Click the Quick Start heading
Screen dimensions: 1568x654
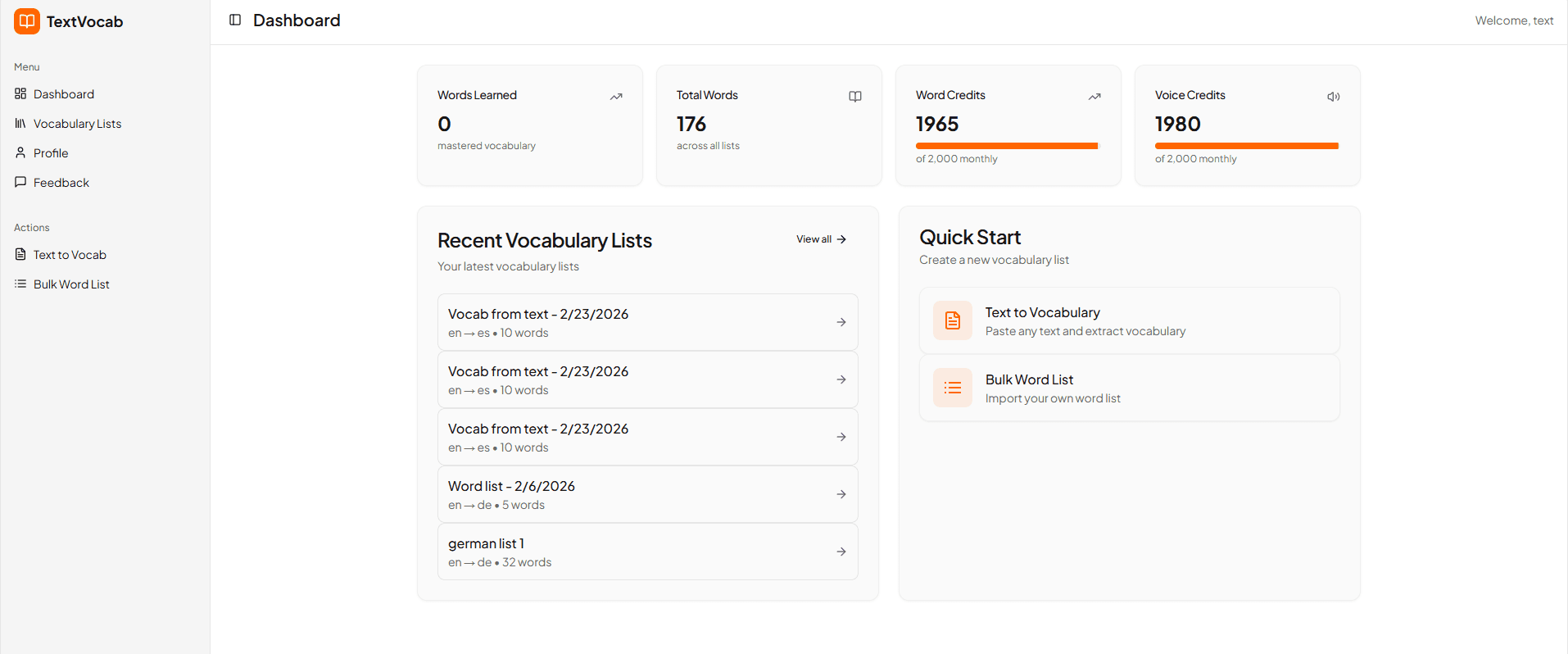click(x=970, y=237)
